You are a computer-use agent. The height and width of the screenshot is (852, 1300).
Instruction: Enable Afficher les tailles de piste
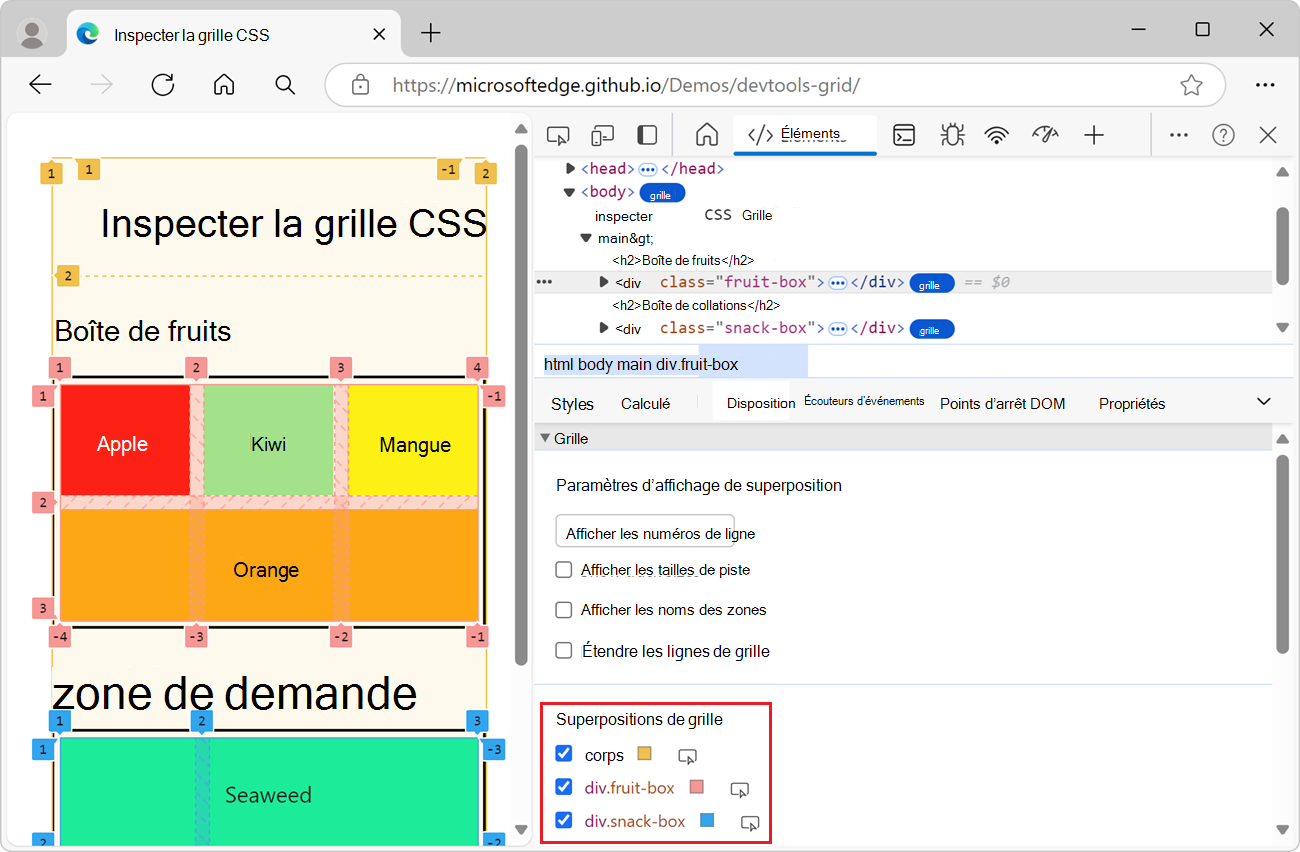[x=563, y=569]
